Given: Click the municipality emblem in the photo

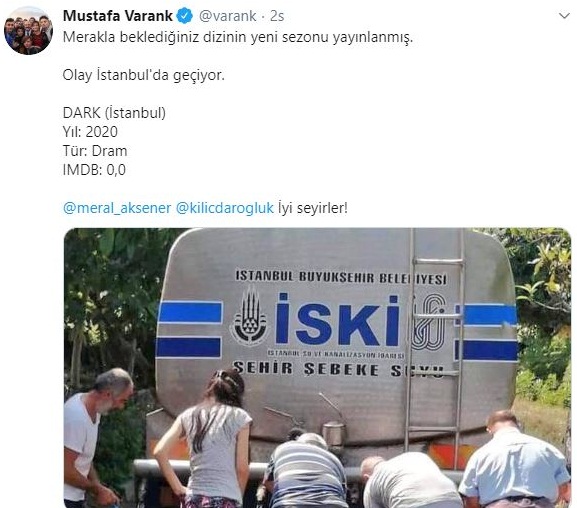Looking at the screenshot, I should 249,315.
